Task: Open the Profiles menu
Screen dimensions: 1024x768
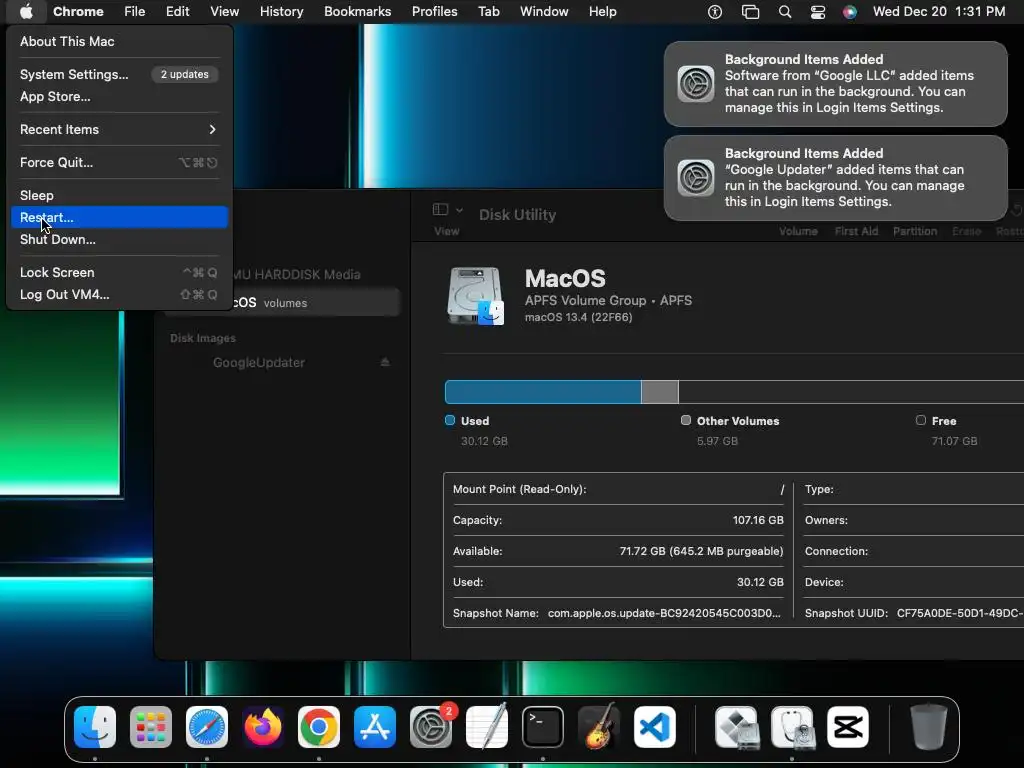Action: (x=434, y=12)
